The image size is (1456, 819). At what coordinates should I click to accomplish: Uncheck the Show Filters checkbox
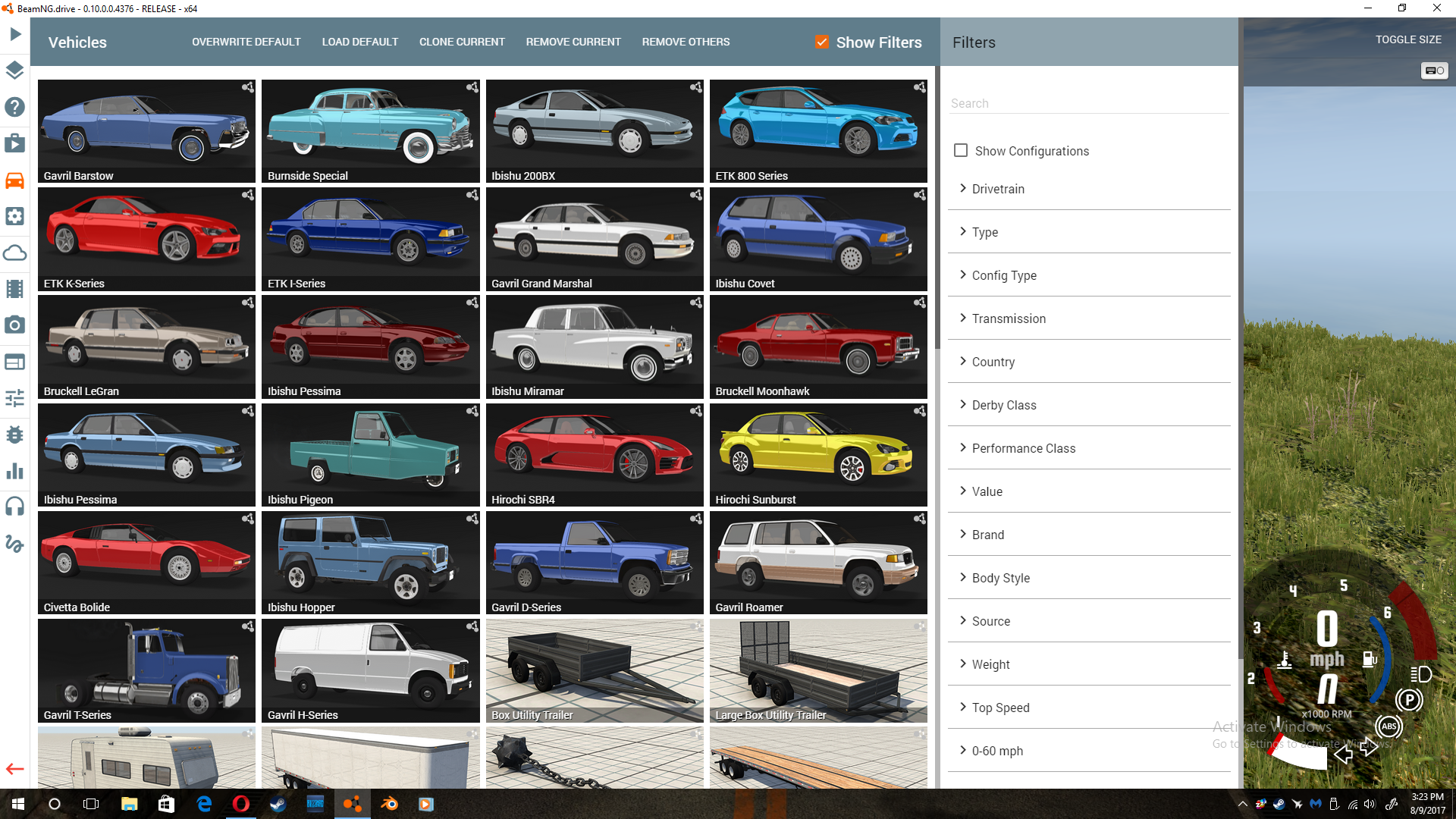[822, 42]
